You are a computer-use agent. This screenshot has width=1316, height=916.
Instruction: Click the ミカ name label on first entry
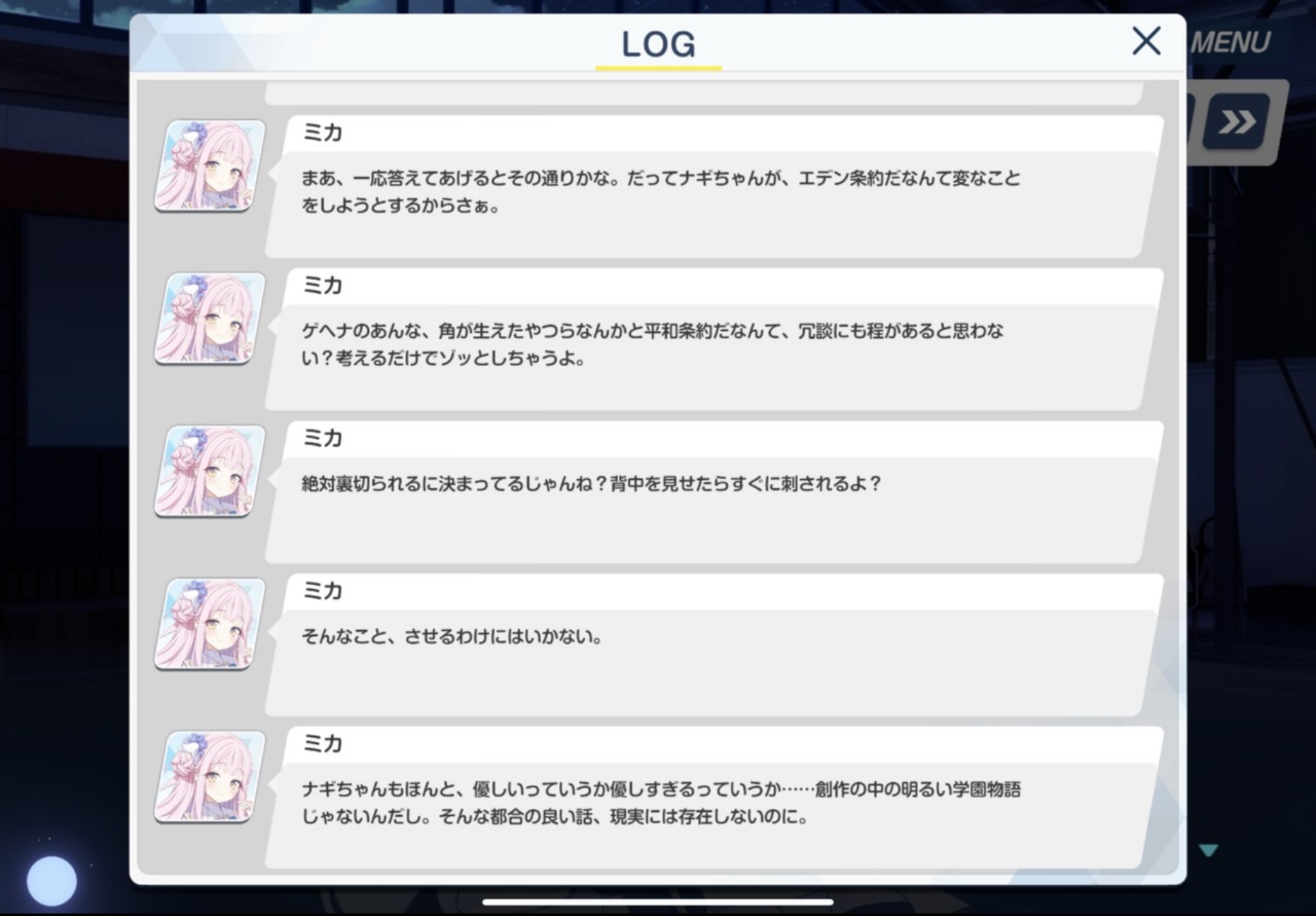click(x=323, y=133)
